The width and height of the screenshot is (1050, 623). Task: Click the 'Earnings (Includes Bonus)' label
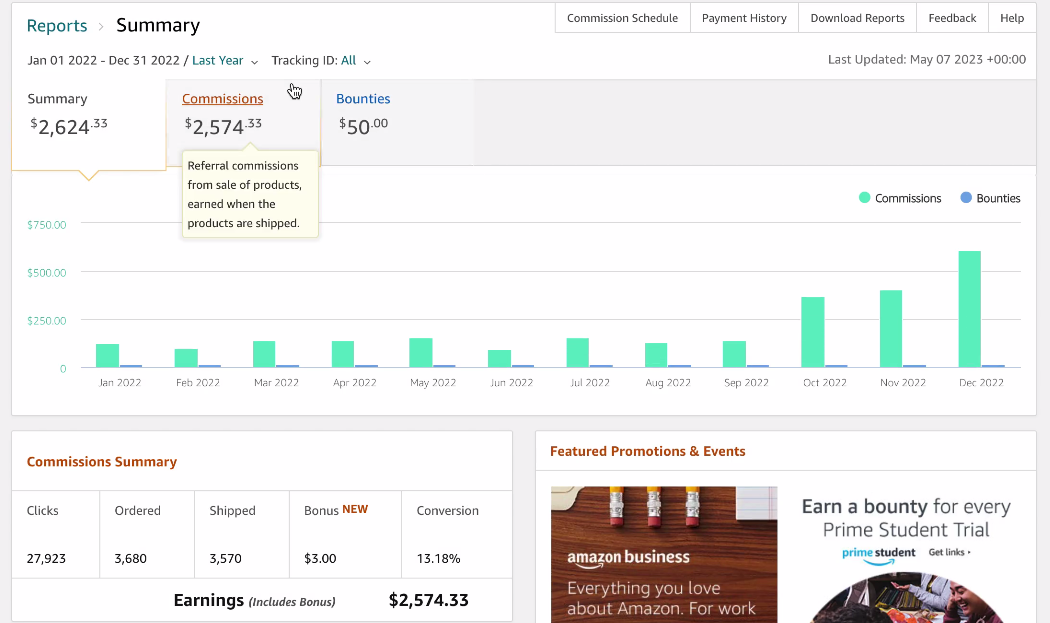point(254,600)
